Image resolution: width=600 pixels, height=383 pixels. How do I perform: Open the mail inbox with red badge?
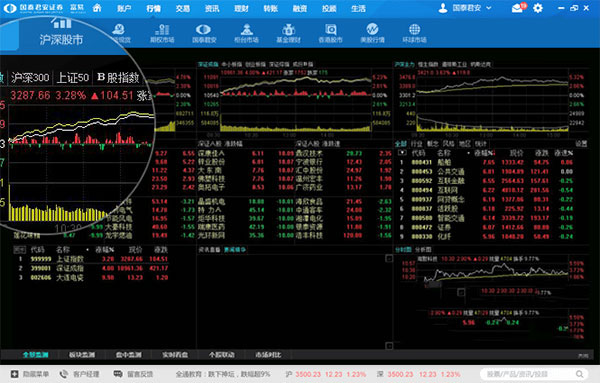point(518,8)
